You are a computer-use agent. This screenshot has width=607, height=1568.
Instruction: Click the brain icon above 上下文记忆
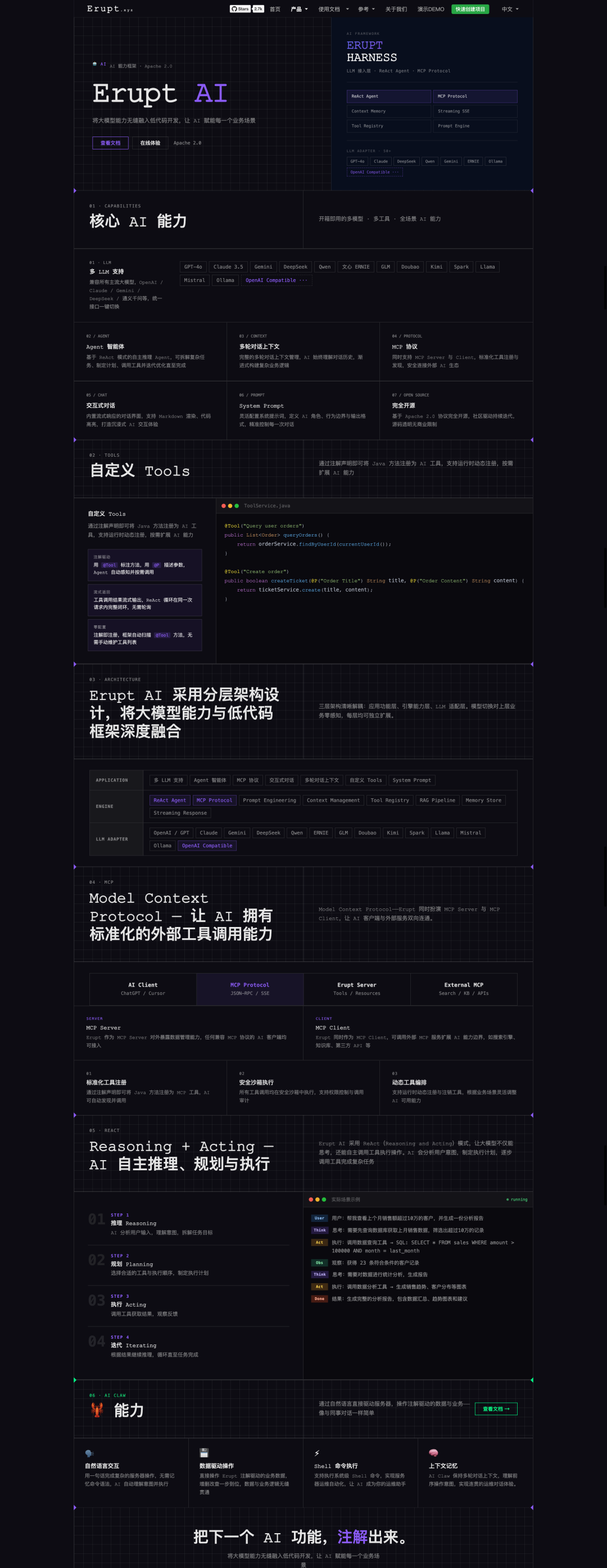tap(433, 1452)
